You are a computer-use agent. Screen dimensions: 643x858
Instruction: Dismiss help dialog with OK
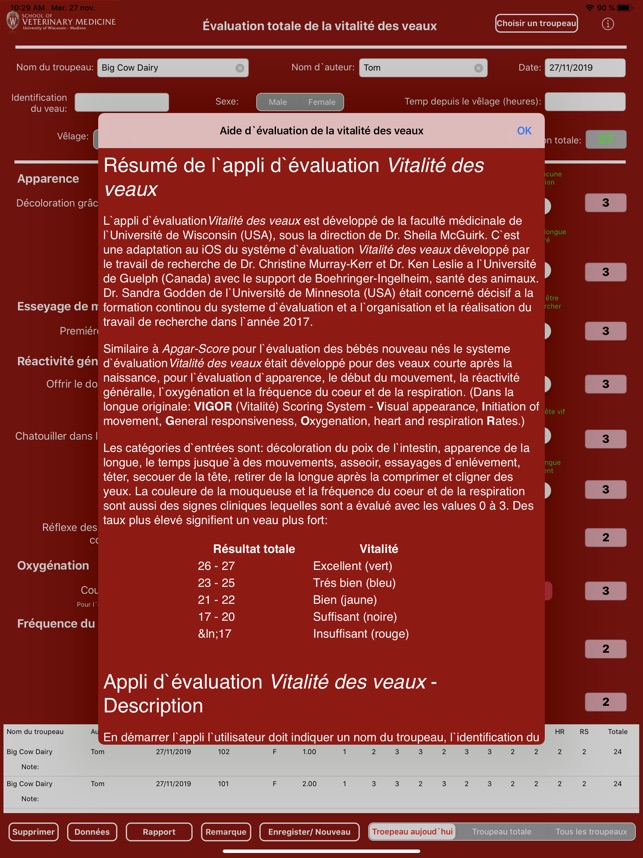tap(524, 131)
